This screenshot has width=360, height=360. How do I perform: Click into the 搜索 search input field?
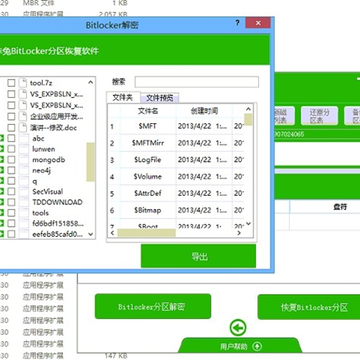pos(197,82)
